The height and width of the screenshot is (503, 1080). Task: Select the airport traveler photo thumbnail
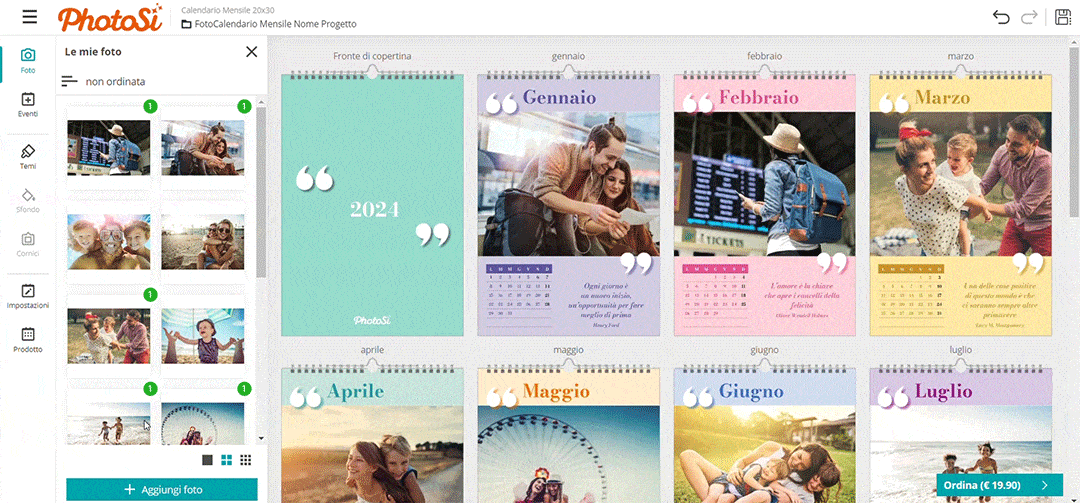click(109, 147)
